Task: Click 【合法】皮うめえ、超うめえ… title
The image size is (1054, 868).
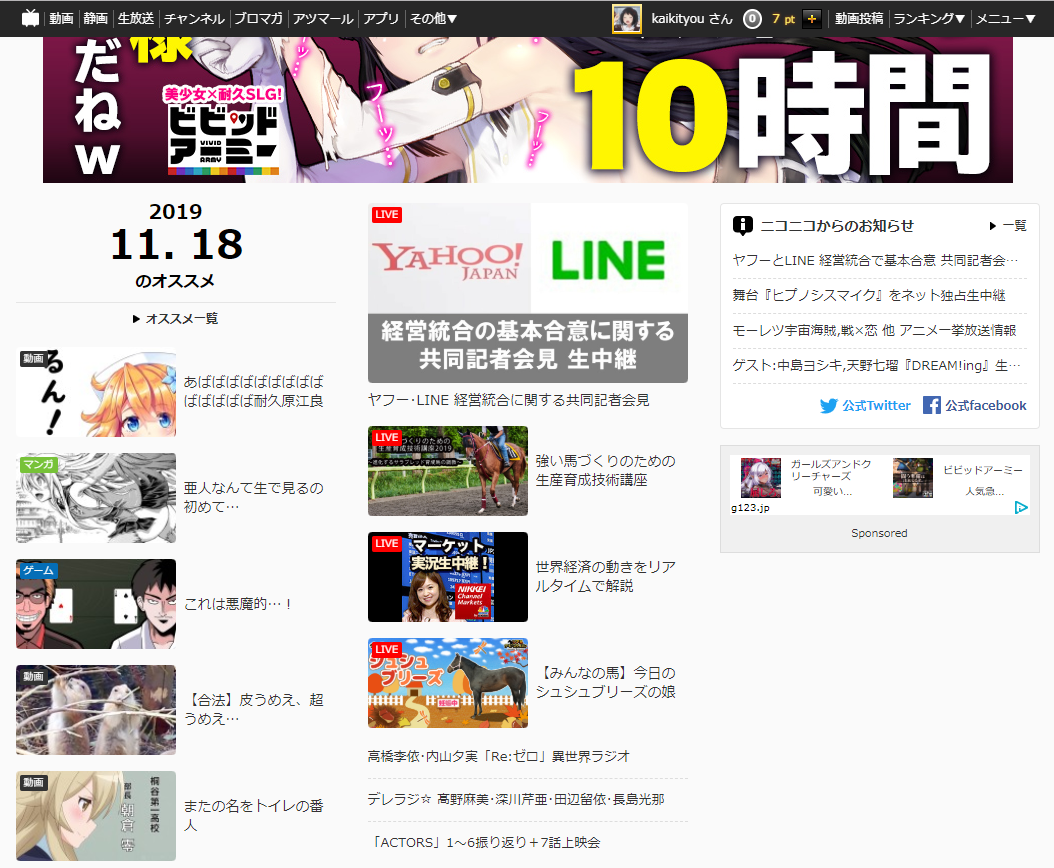Action: [x=253, y=709]
